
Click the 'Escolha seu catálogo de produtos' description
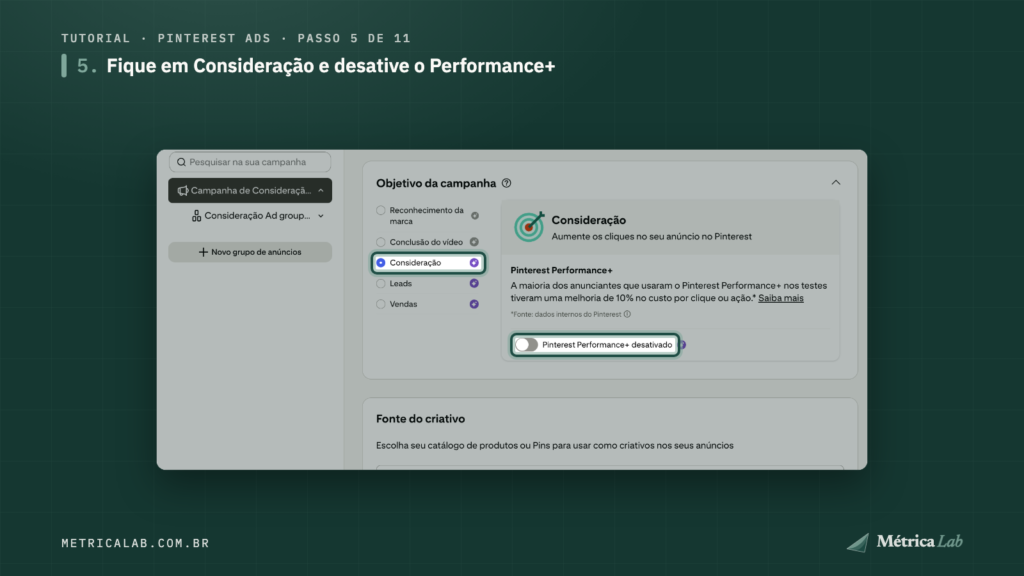point(555,445)
